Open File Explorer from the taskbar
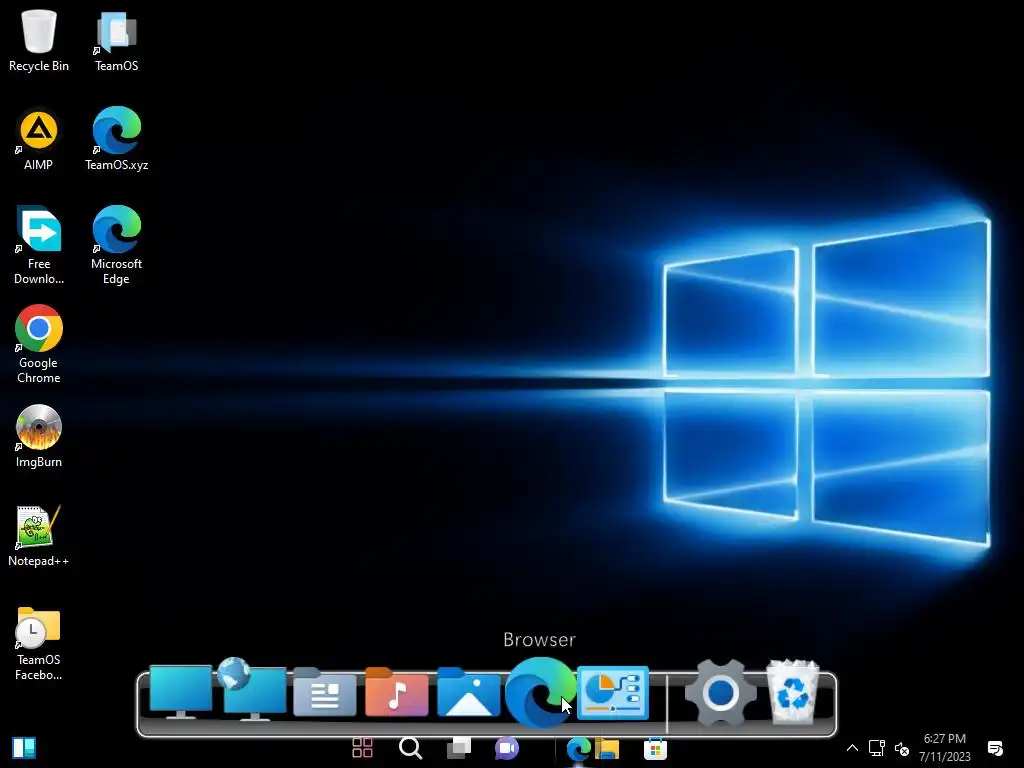The image size is (1024, 768). [x=607, y=749]
